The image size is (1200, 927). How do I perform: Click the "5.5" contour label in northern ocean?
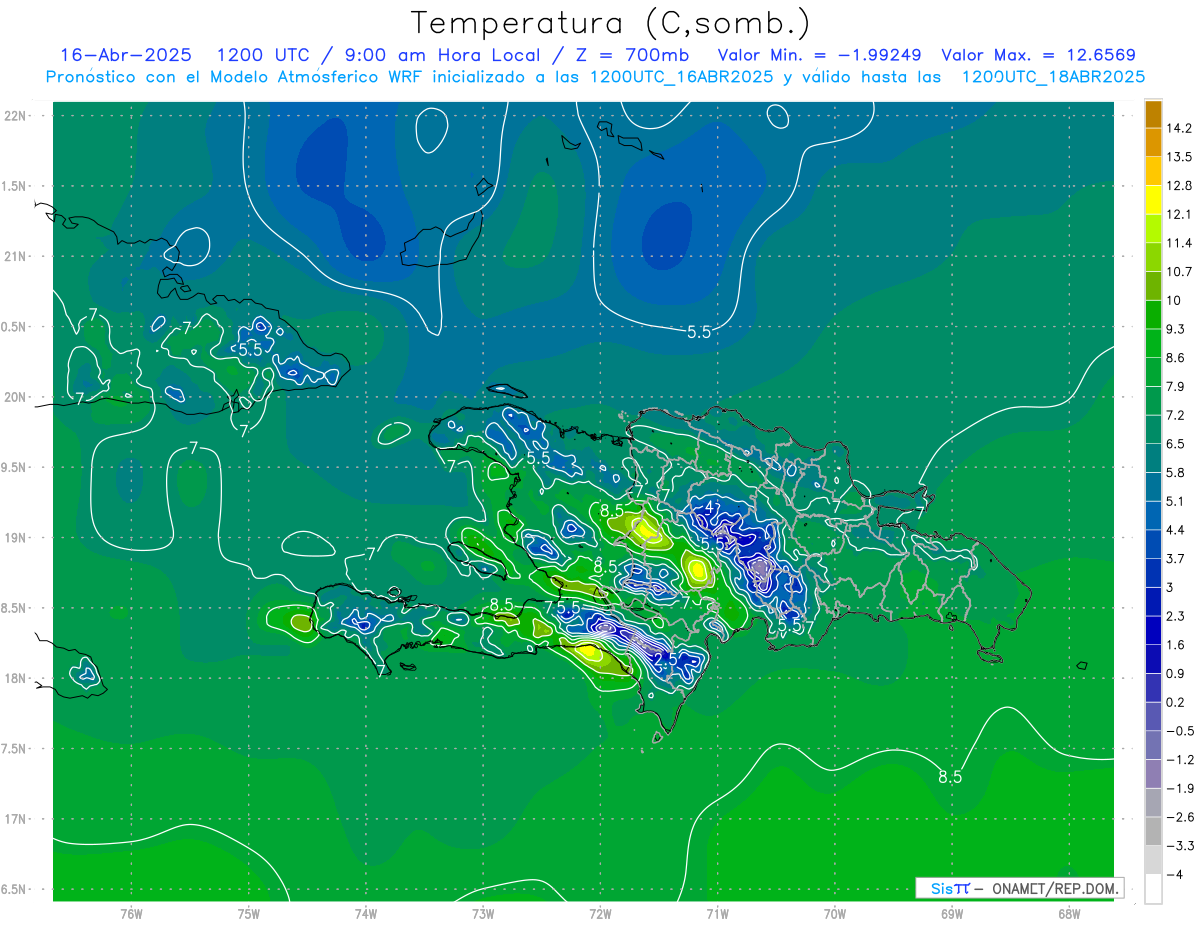[x=699, y=332]
